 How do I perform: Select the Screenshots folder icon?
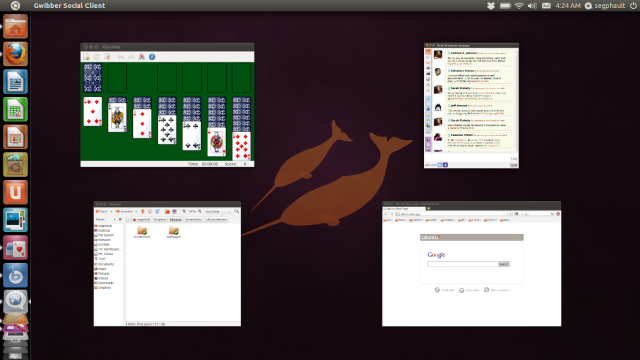(142, 232)
